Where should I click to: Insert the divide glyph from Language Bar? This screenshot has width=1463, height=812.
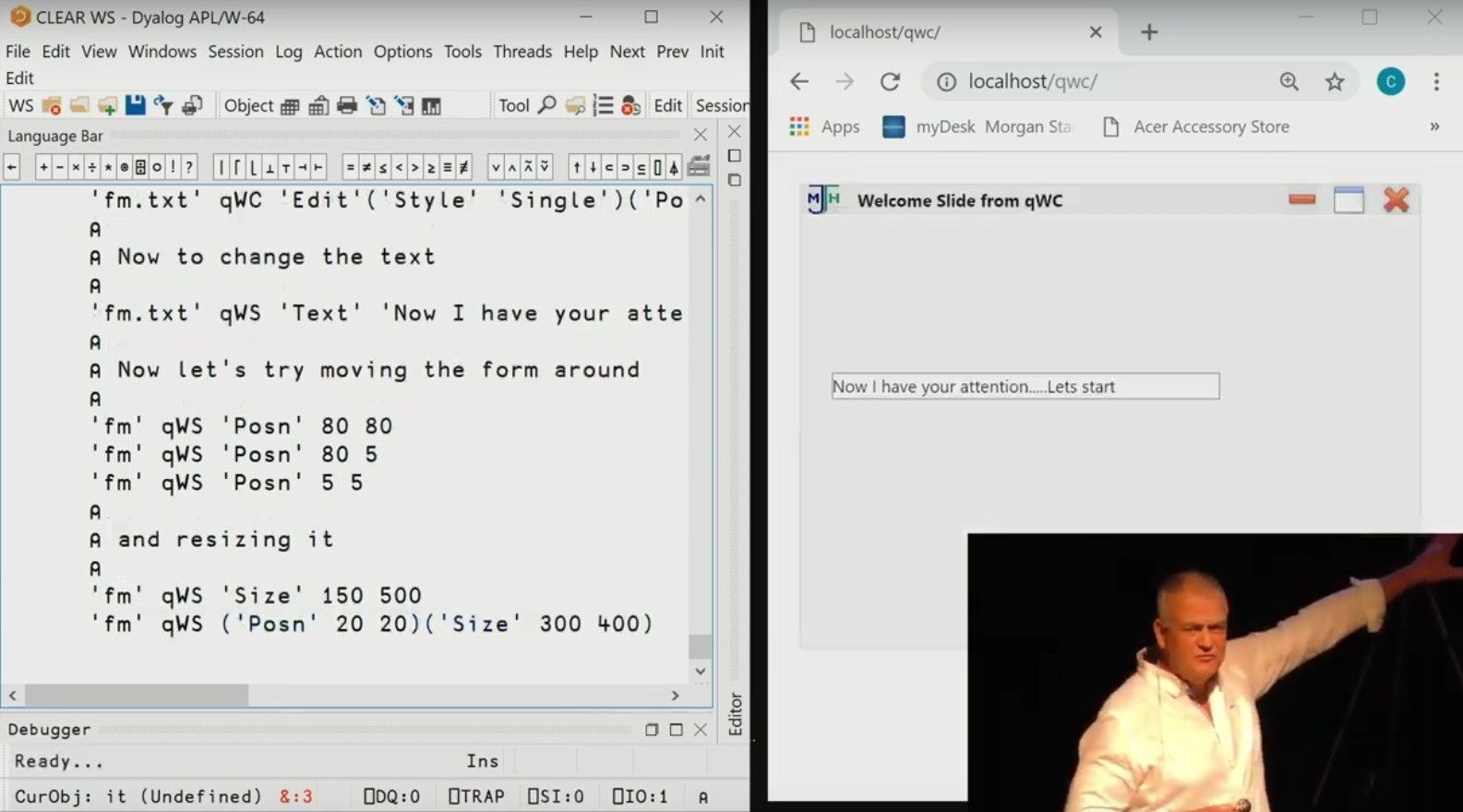click(92, 167)
